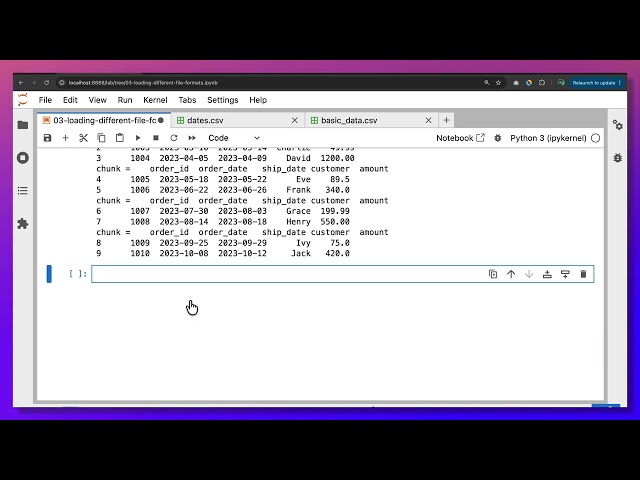The image size is (640, 480).
Task: Go back in the browser
Action: [x=21, y=83]
